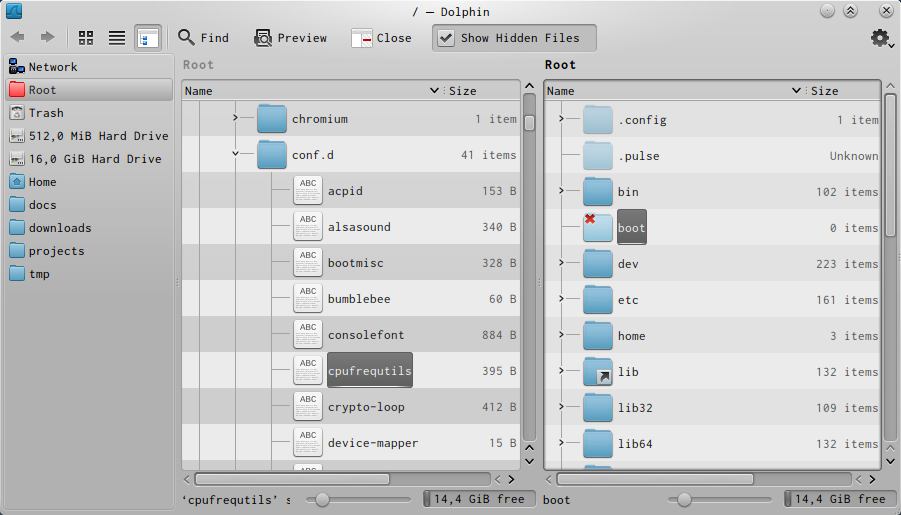Screen dimensions: 901x515
Task: Select the alsasound file
Action: [x=359, y=227]
